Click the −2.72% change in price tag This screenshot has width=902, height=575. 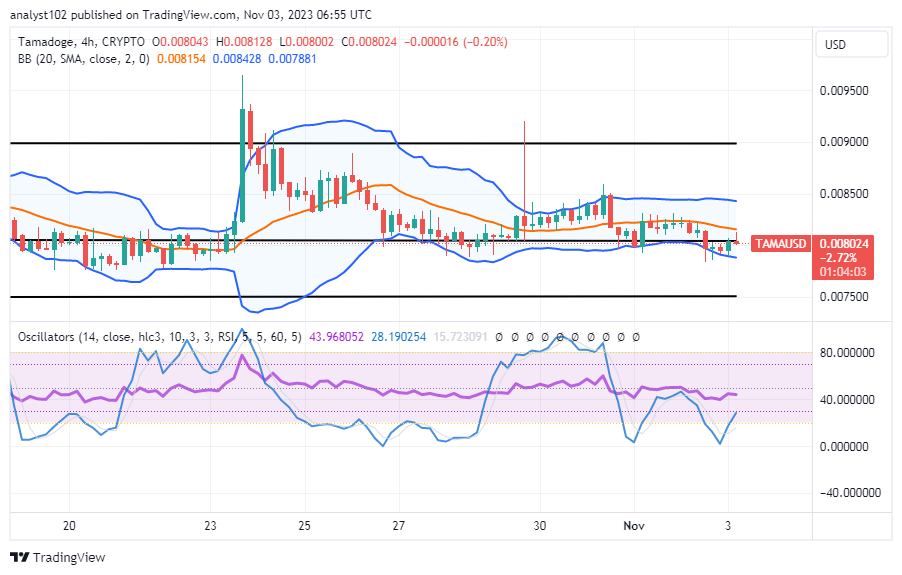[839, 258]
